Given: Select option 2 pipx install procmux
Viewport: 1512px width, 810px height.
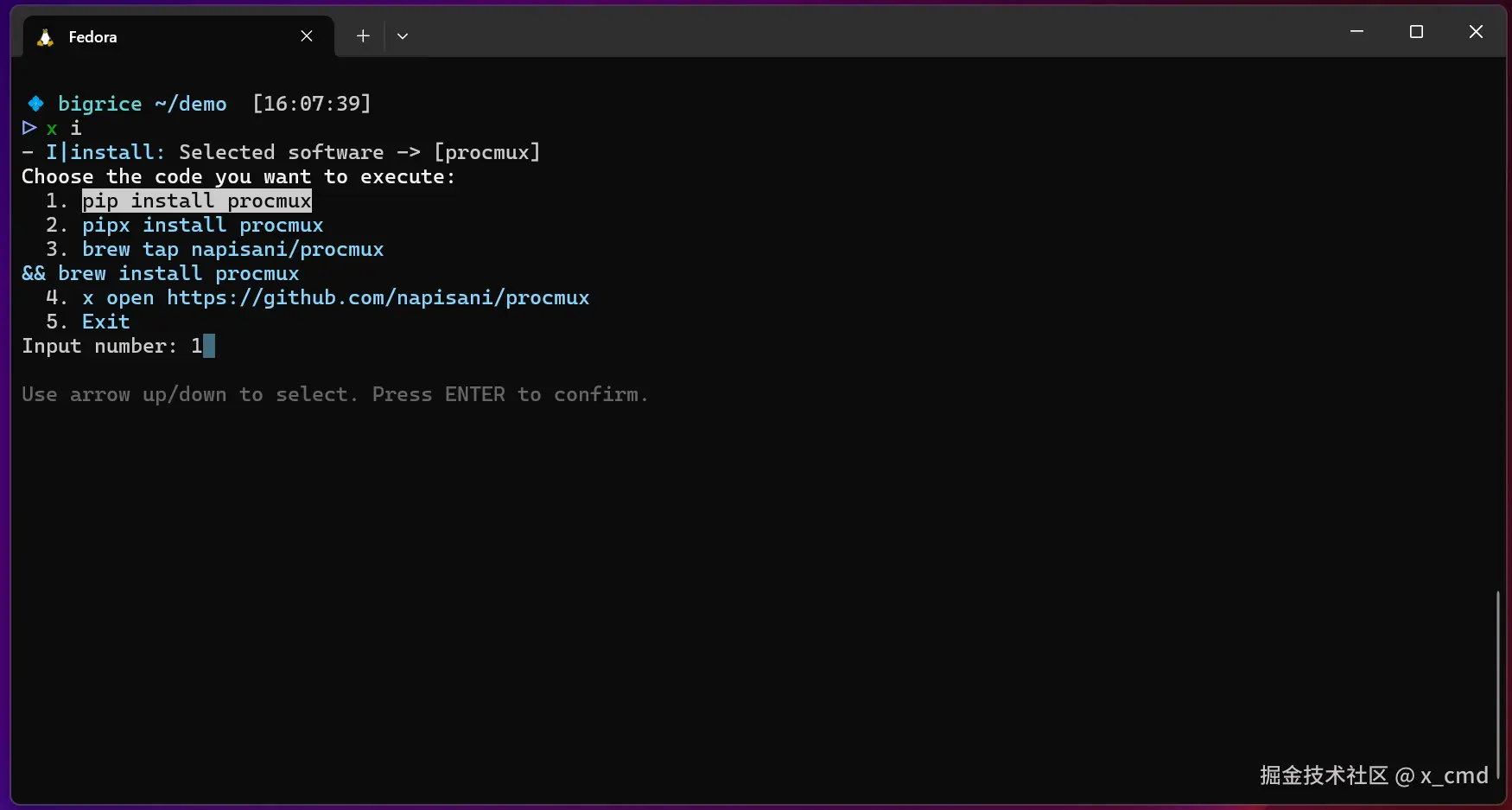Looking at the screenshot, I should pyautogui.click(x=202, y=225).
